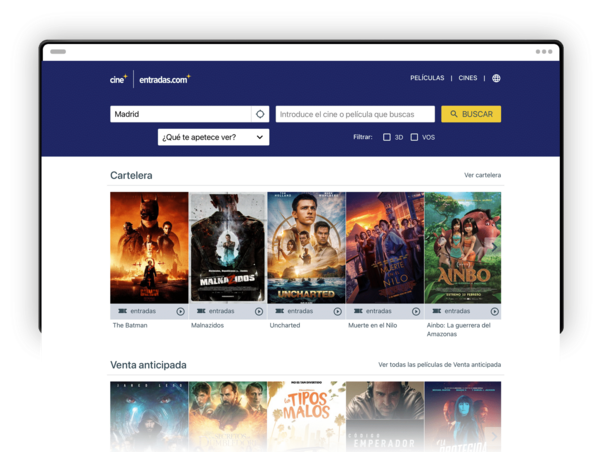Open the entradas.com logo link
603x452 pixels.
165,79
